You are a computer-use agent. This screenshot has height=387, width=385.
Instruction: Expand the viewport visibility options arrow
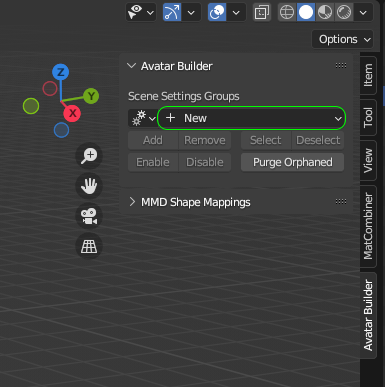click(150, 13)
